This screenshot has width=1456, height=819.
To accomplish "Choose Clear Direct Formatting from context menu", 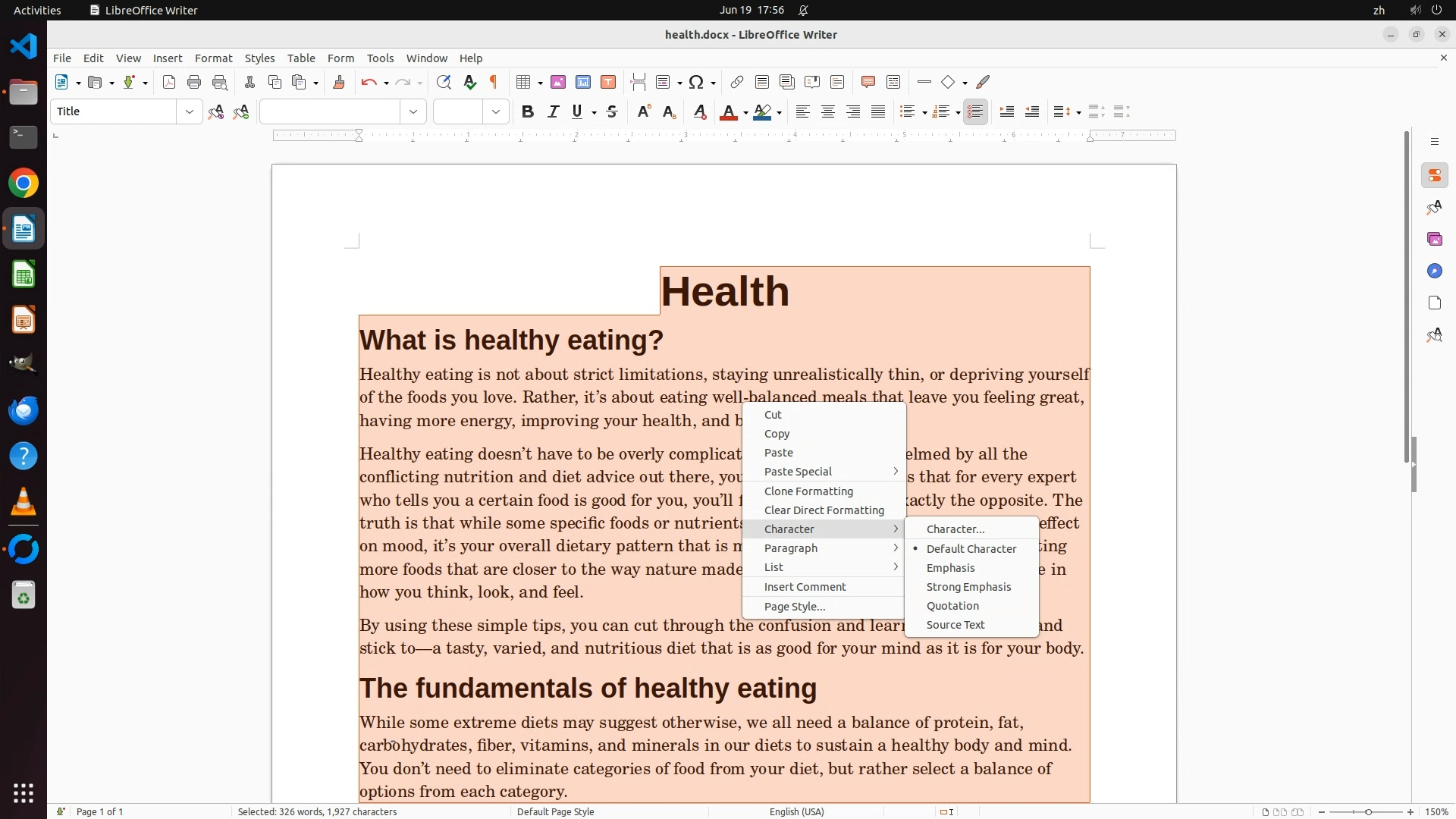I will tap(824, 510).
